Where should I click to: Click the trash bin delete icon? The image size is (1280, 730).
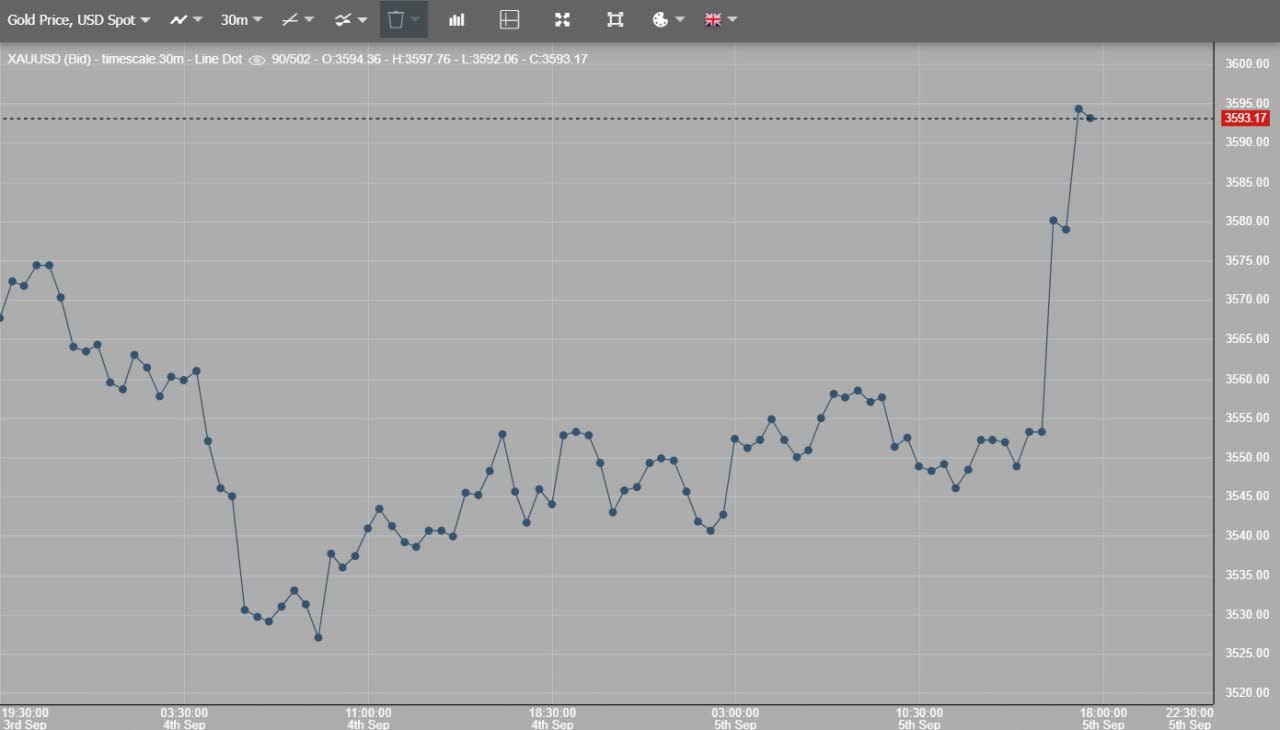(x=396, y=20)
